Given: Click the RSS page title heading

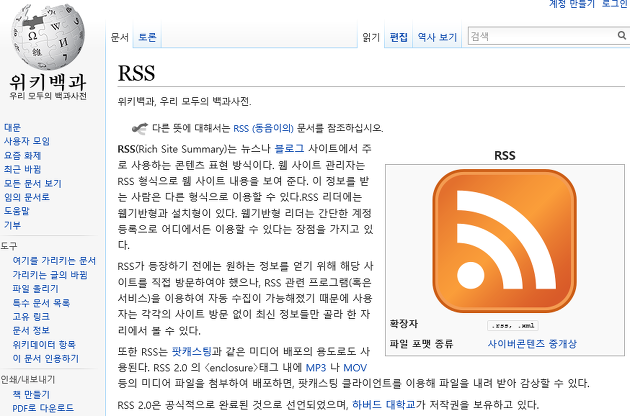Looking at the screenshot, I should (x=136, y=73).
